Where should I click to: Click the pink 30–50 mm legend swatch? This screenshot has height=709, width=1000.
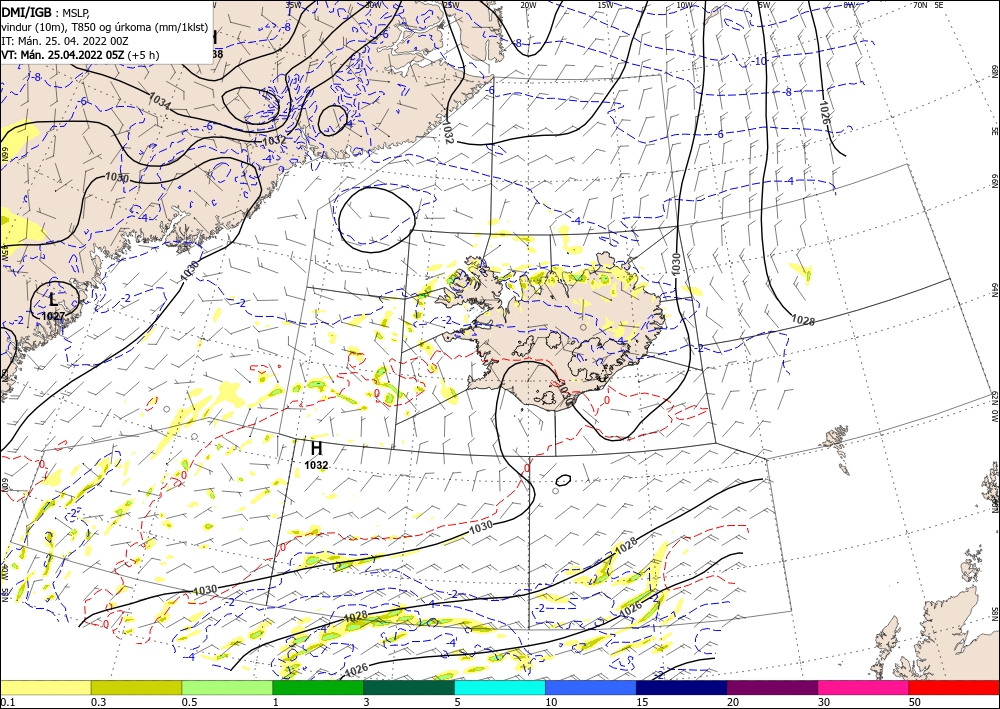864,687
